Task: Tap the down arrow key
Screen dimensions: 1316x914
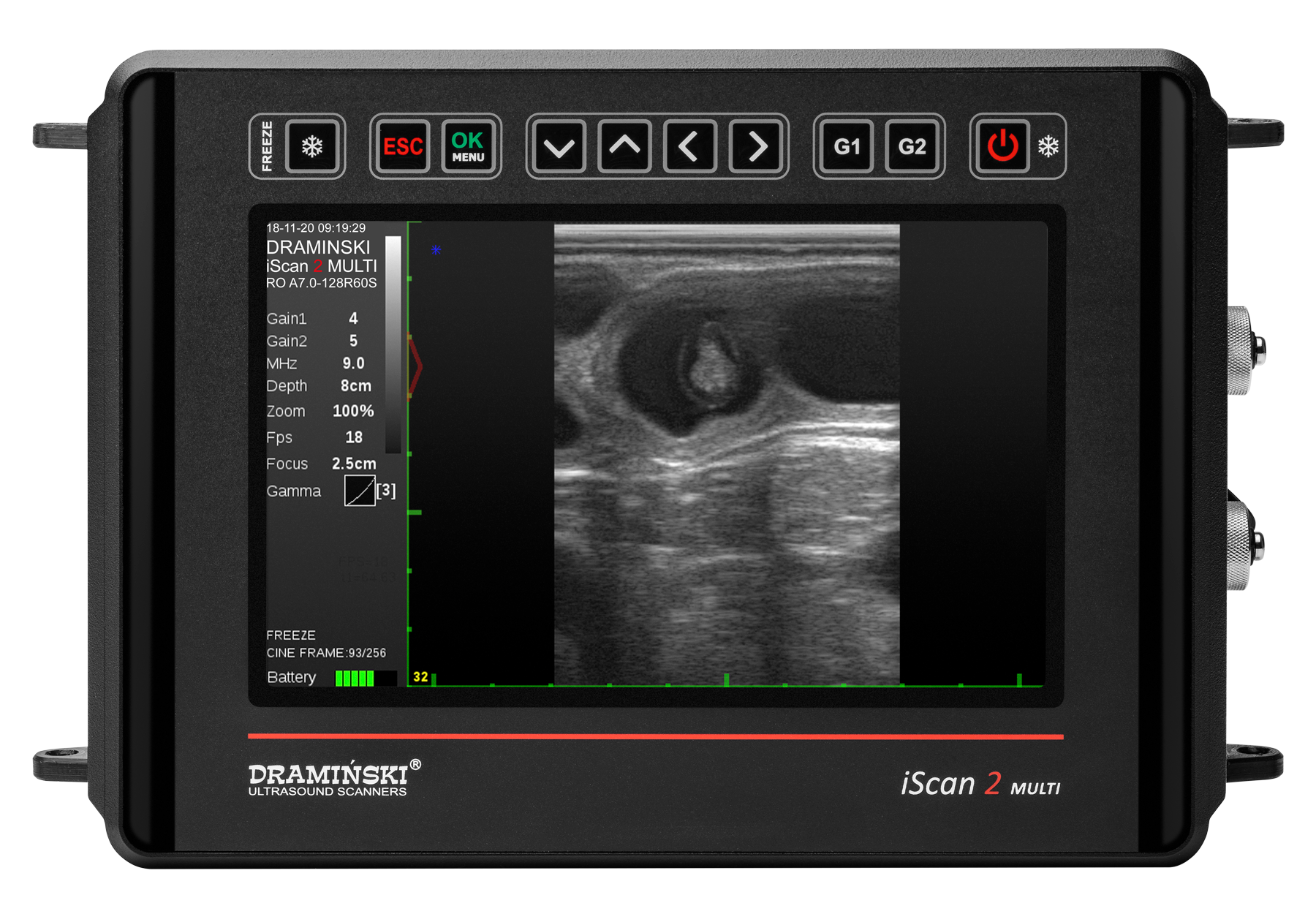Action: tap(559, 147)
